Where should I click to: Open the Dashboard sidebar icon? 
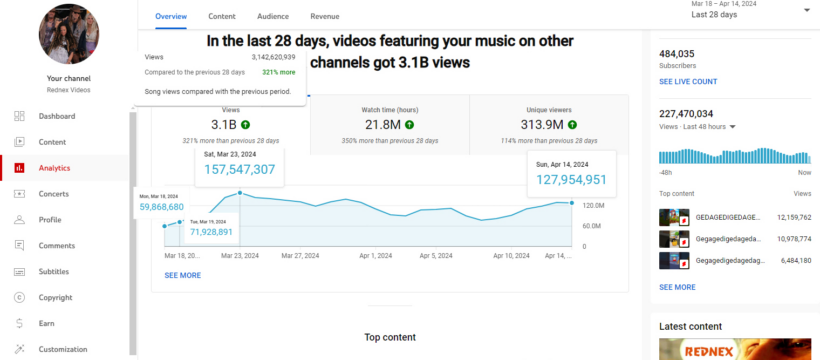pos(19,116)
